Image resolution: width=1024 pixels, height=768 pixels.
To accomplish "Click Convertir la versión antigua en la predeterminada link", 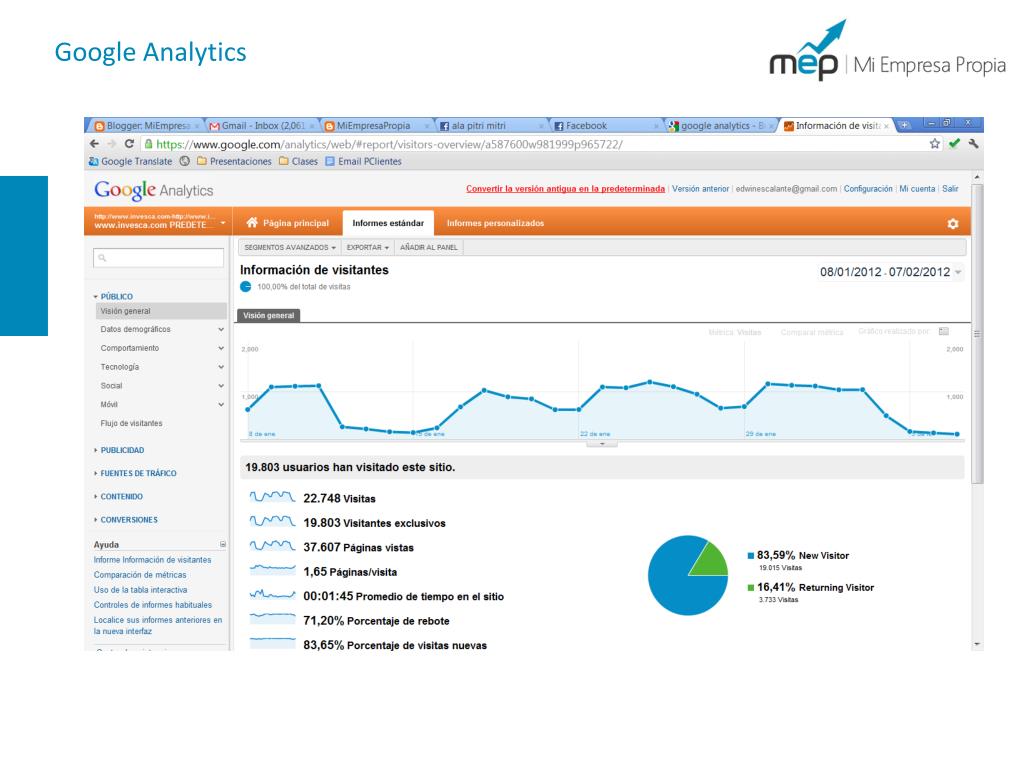I will point(566,189).
